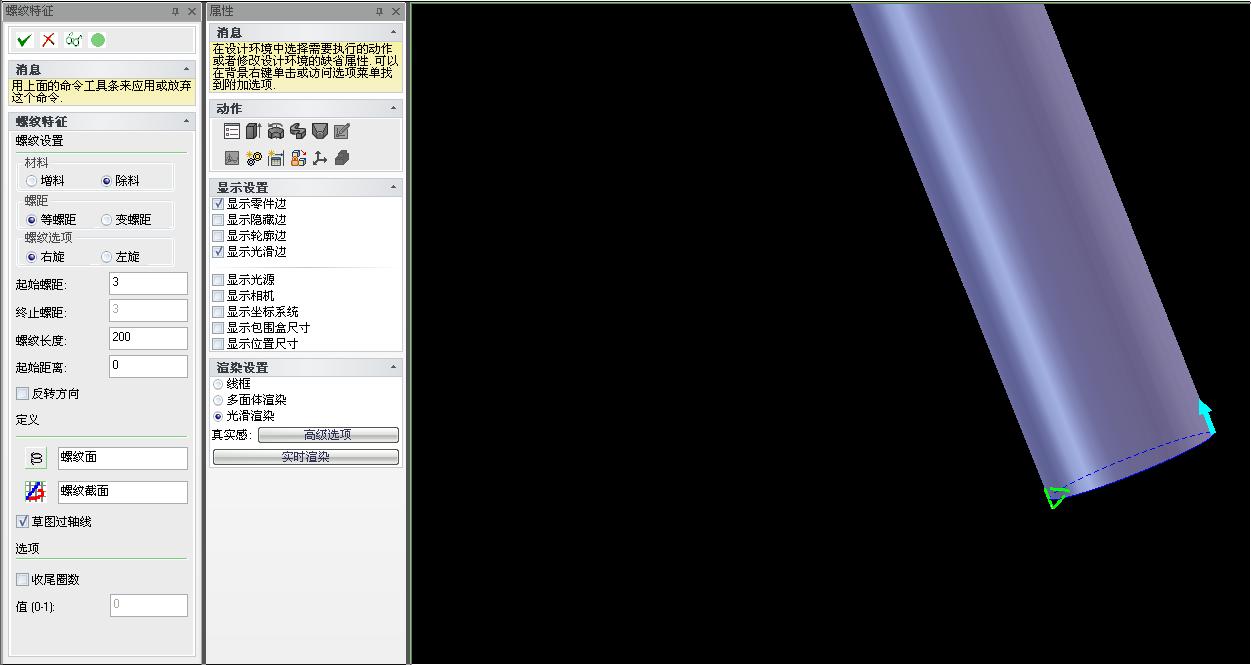
Task: Select the 线框 wireframe rendering option
Action: 219,384
